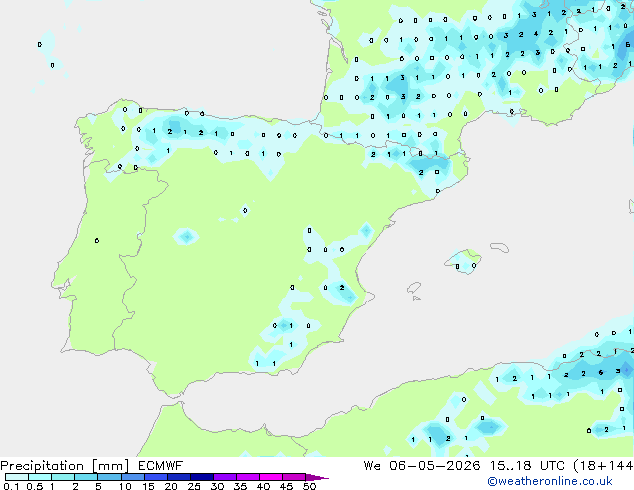
Task: Choose the 20–25 mm legend swatch
Action: [178, 477]
